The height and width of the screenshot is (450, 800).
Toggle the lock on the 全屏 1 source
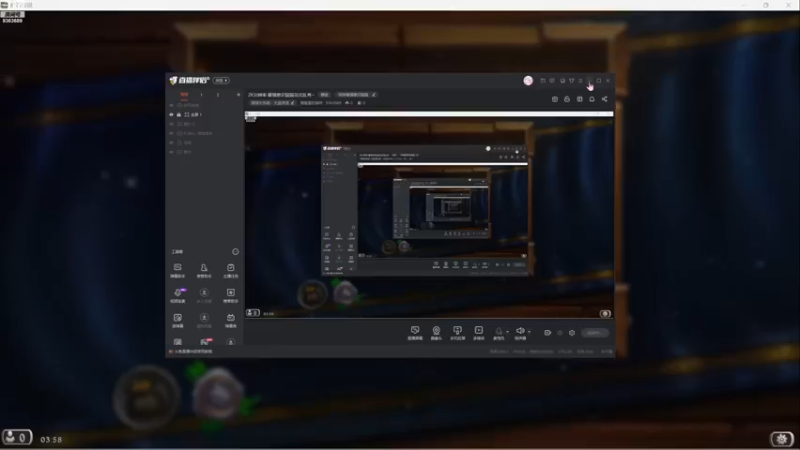pyautogui.click(x=179, y=115)
